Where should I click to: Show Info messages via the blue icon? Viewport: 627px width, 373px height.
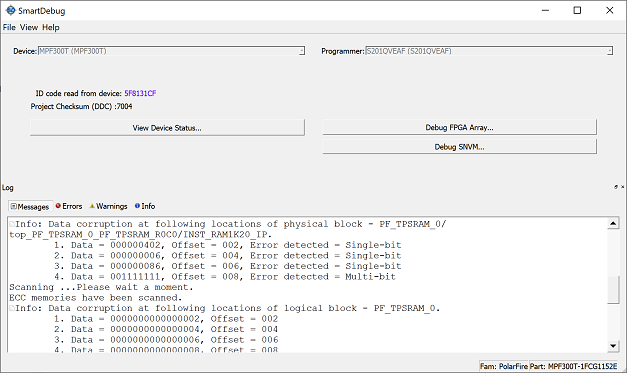pos(137,206)
